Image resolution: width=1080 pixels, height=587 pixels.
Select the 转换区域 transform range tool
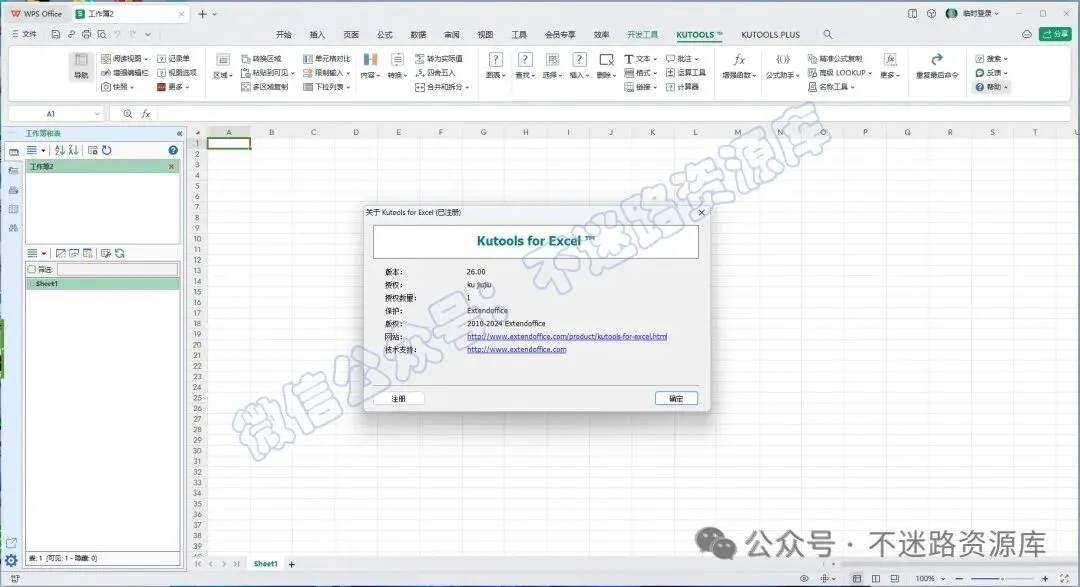pyautogui.click(x=261, y=59)
